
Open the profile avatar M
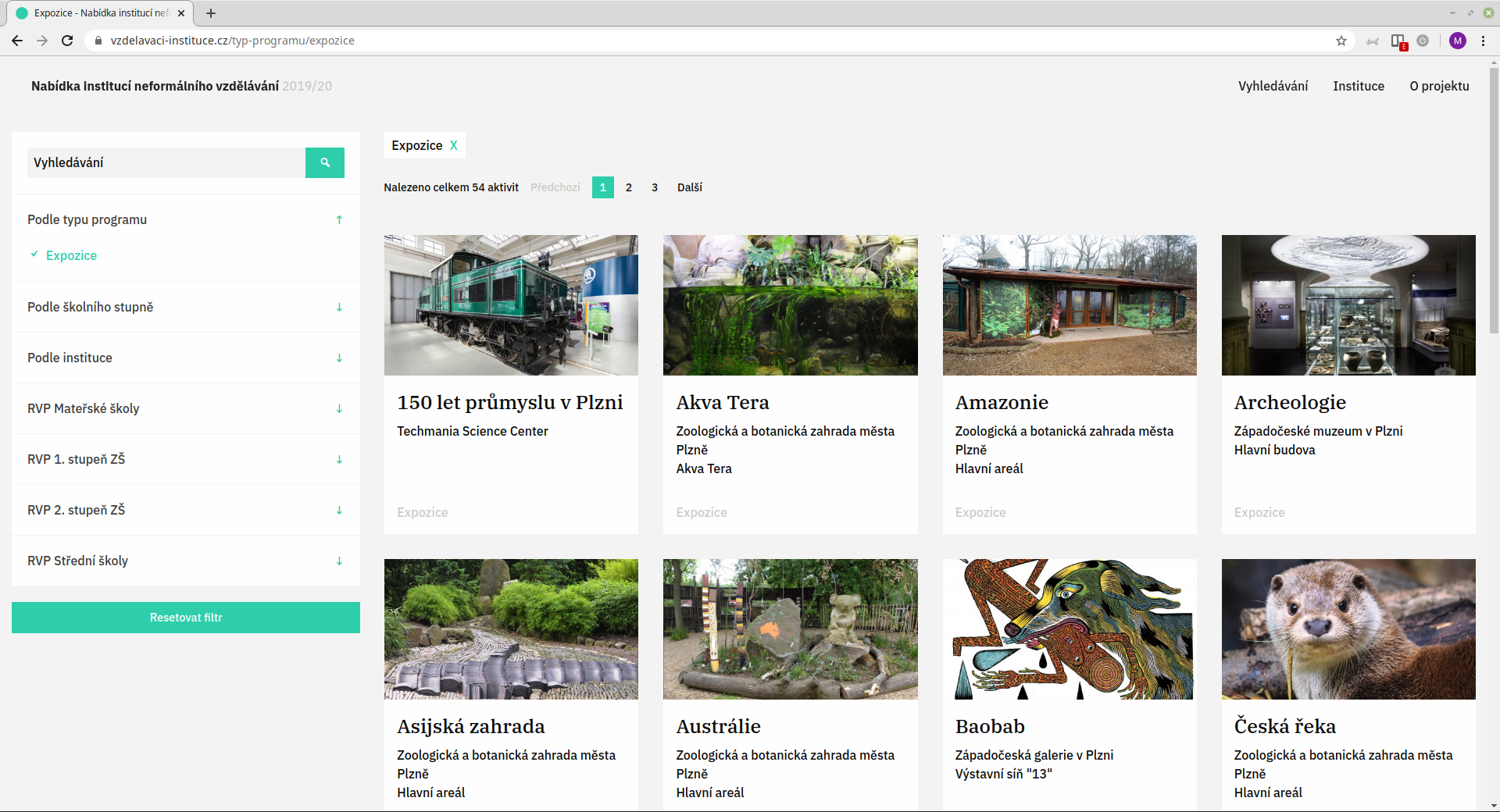pyautogui.click(x=1458, y=41)
